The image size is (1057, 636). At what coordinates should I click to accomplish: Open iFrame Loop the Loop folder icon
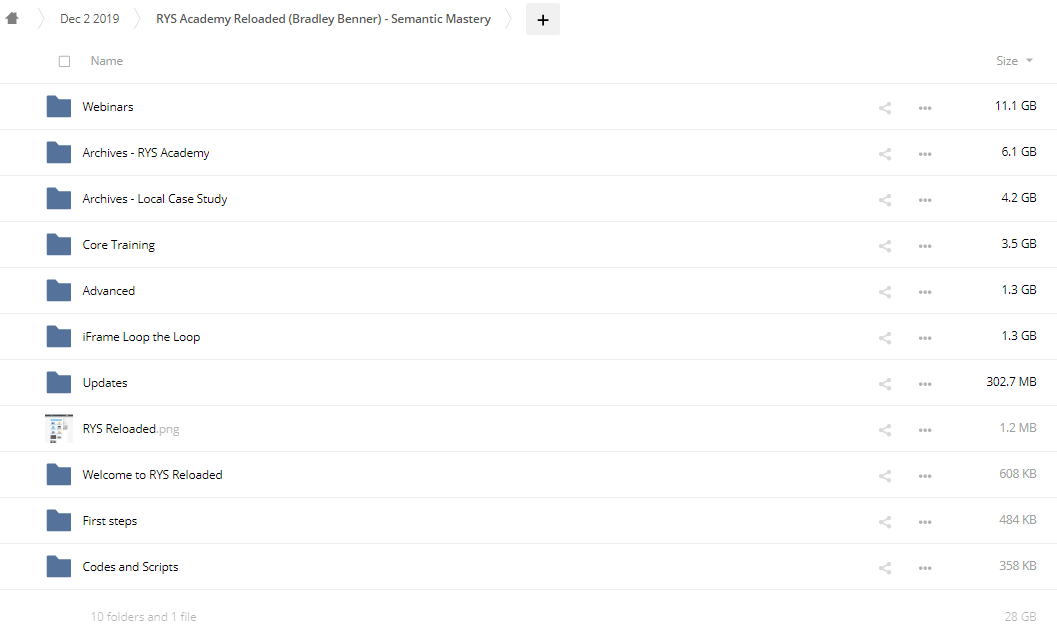point(59,337)
